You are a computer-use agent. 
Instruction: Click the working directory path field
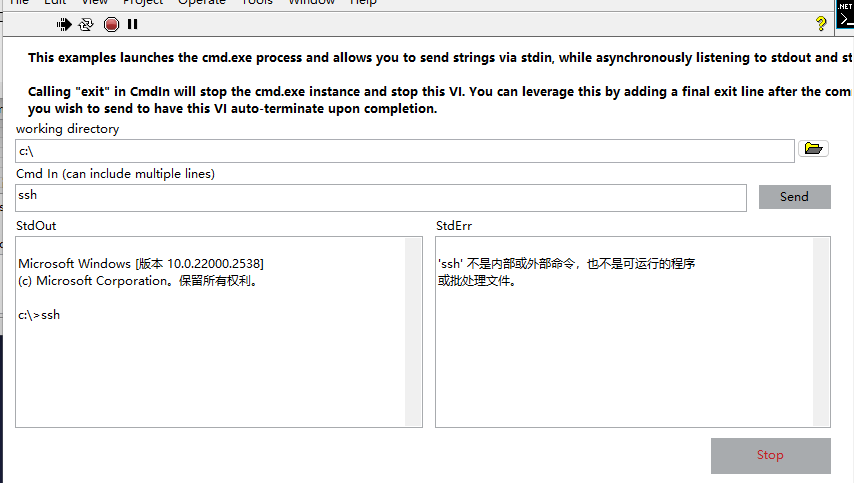(x=405, y=151)
